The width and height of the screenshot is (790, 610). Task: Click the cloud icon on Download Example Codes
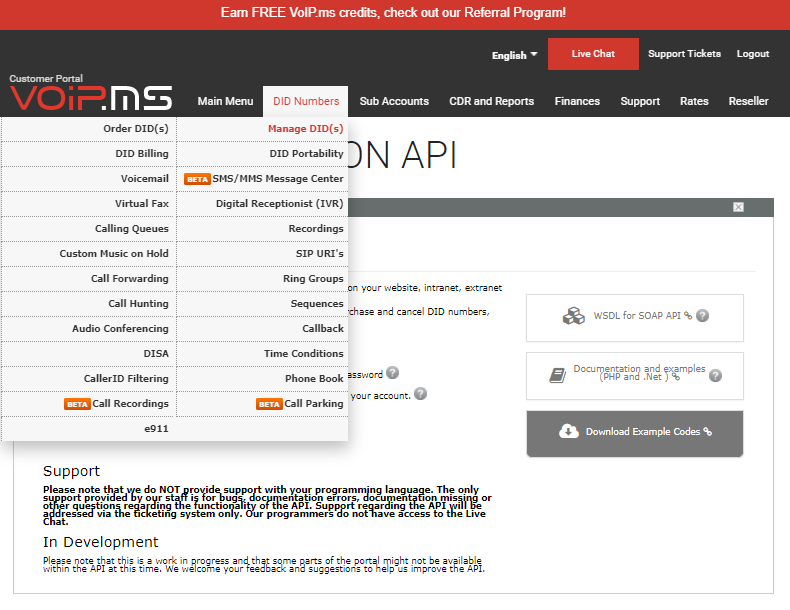568,432
